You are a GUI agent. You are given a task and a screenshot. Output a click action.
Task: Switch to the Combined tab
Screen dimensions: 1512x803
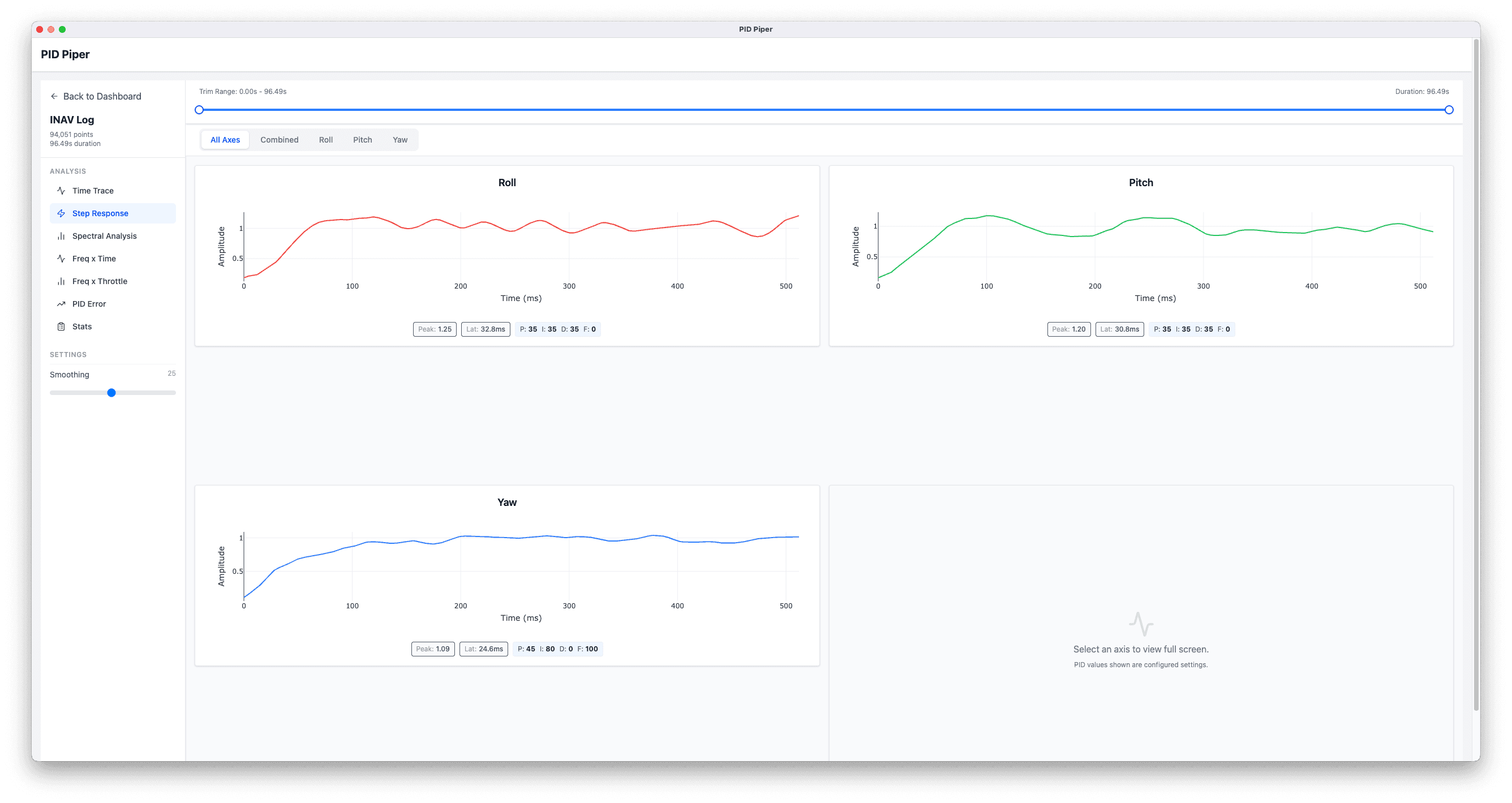pos(280,140)
